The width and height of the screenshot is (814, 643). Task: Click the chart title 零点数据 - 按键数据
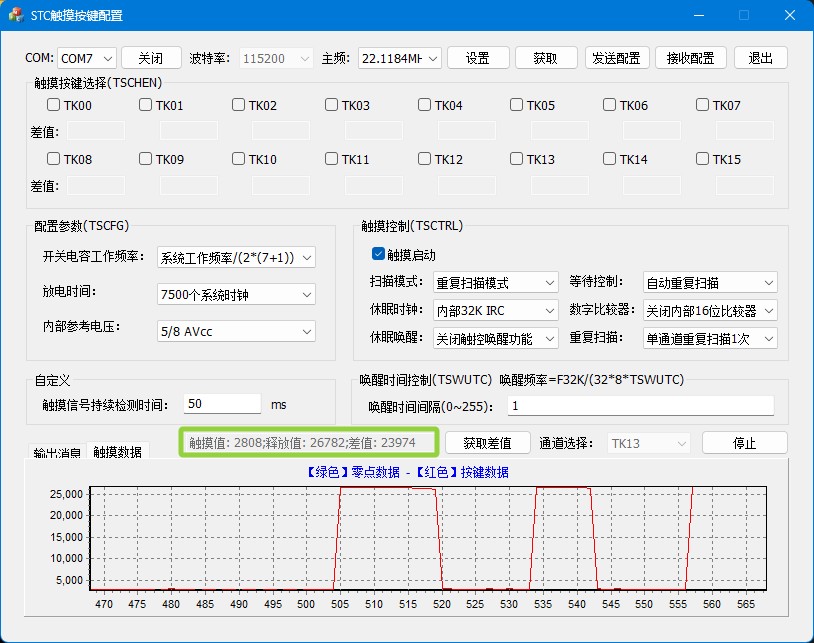tap(406, 472)
